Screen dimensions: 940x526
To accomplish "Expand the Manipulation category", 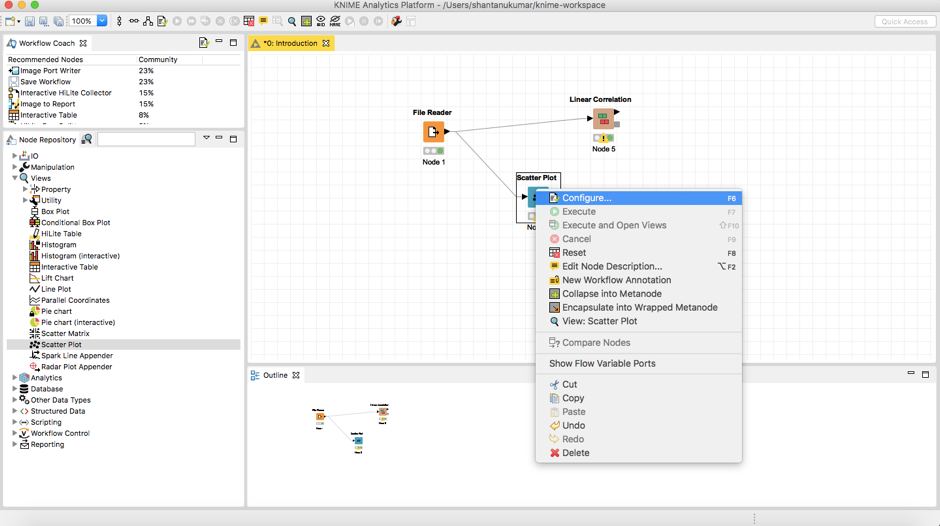I will coord(15,167).
